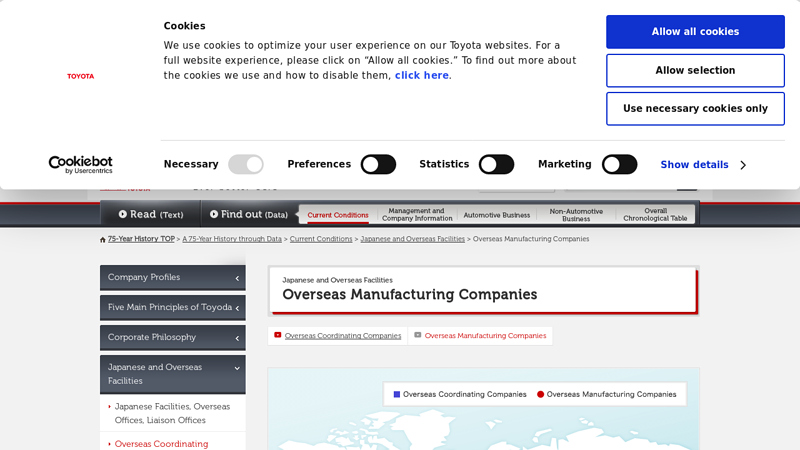This screenshot has width=800, height=450.
Task: Open Overseas Coordinating sidebar link
Action: 161,444
